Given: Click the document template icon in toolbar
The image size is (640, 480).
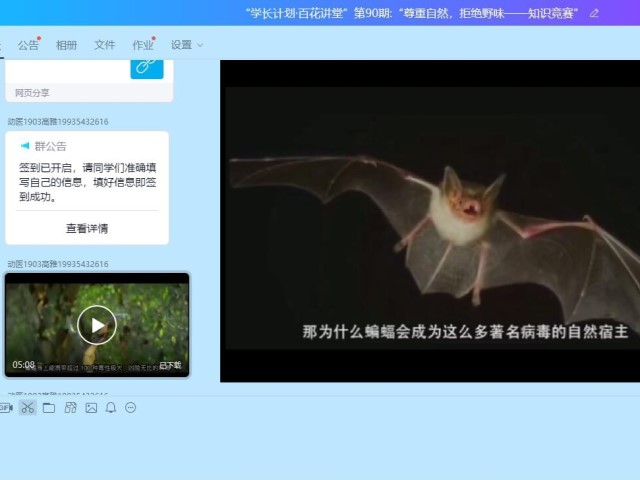Looking at the screenshot, I should tap(71, 407).
